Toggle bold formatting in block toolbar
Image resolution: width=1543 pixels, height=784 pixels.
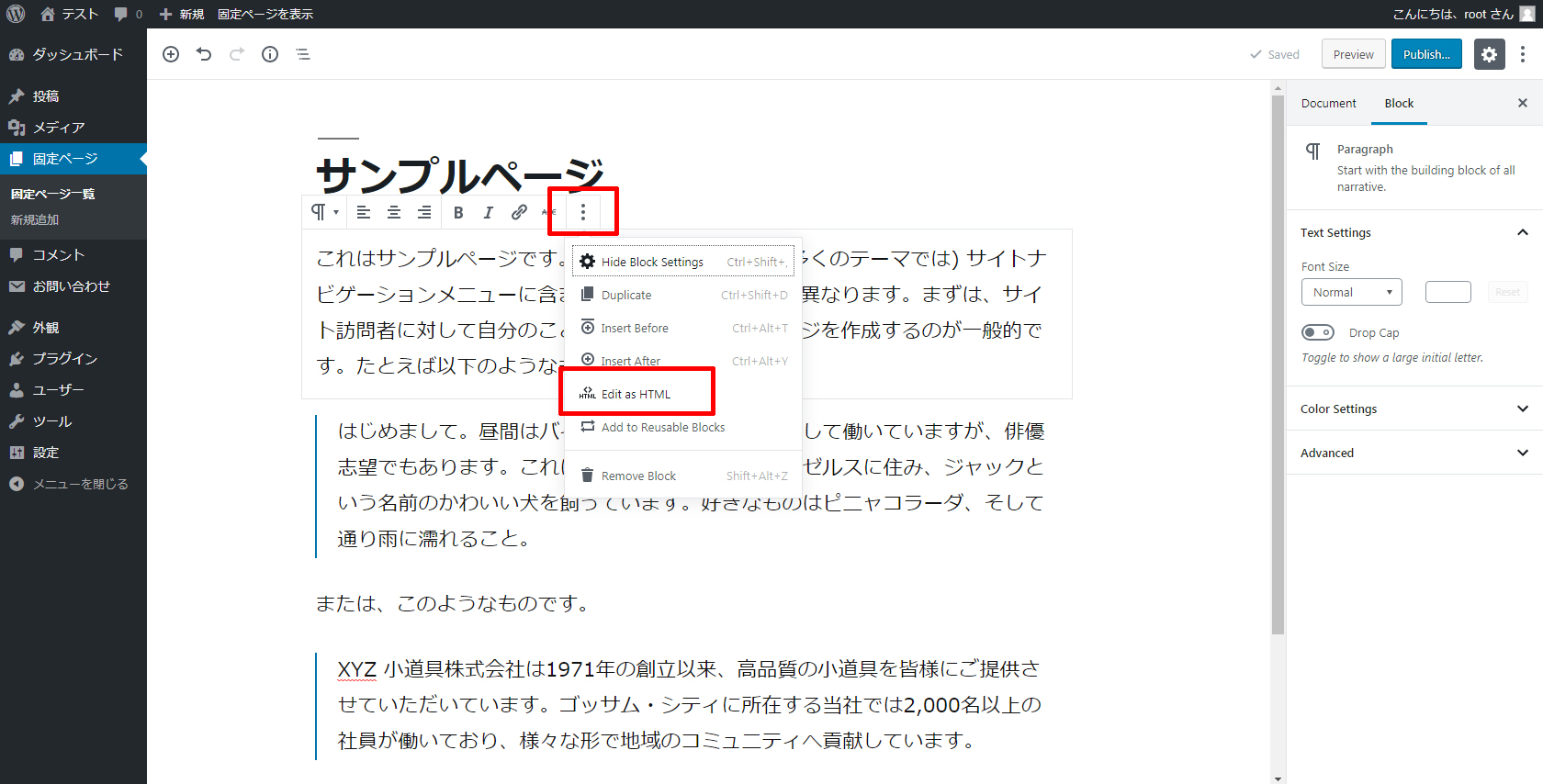click(458, 212)
